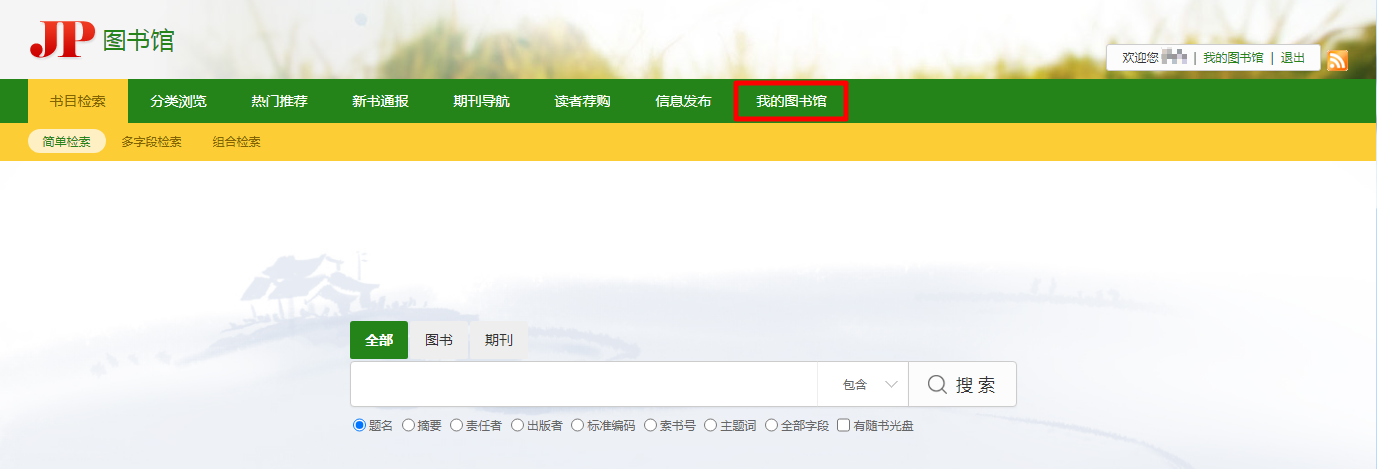Select the 出版者 radio option
1377x469 pixels.
[x=517, y=426]
